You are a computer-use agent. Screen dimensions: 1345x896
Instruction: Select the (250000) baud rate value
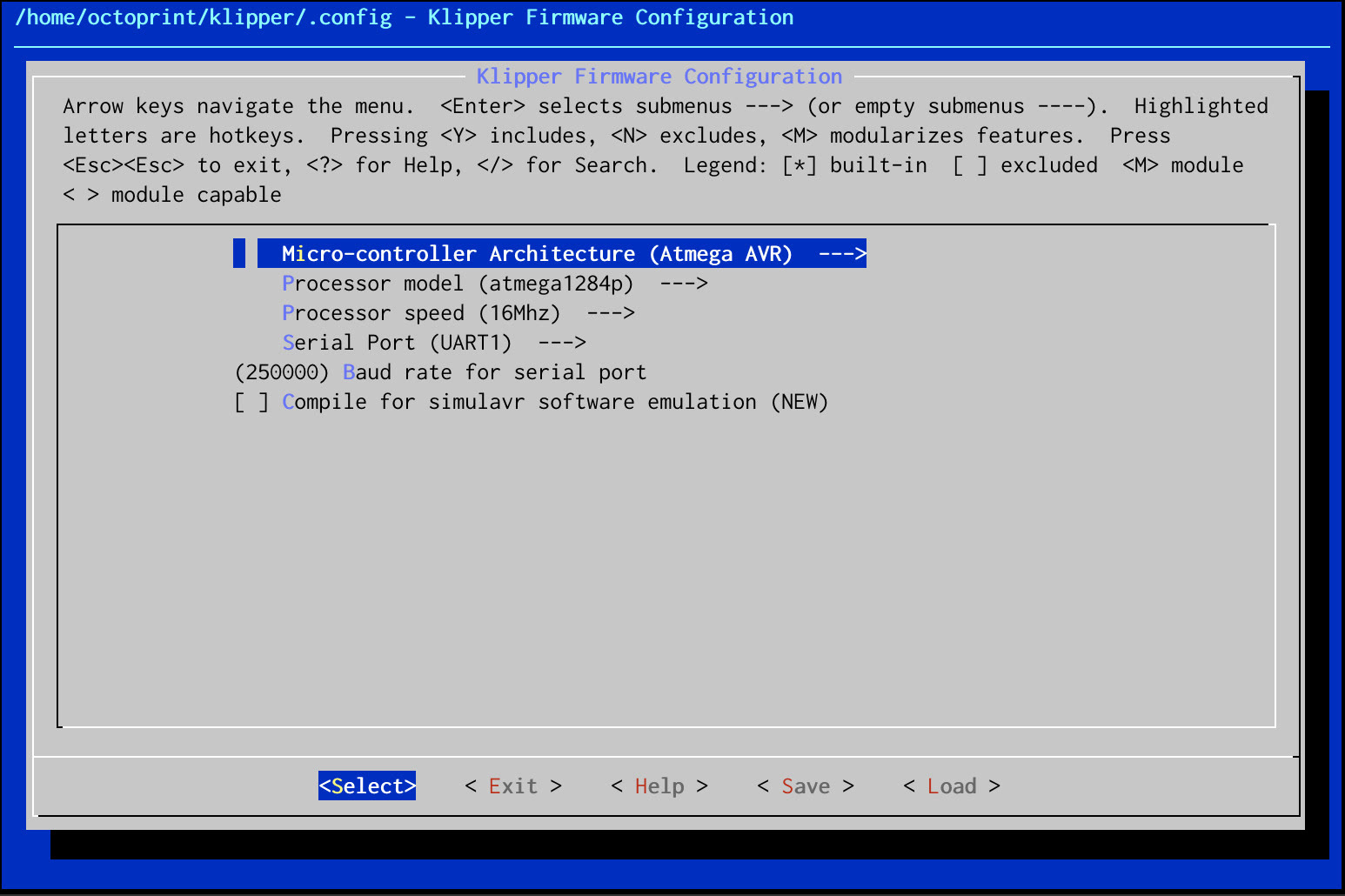pos(282,371)
